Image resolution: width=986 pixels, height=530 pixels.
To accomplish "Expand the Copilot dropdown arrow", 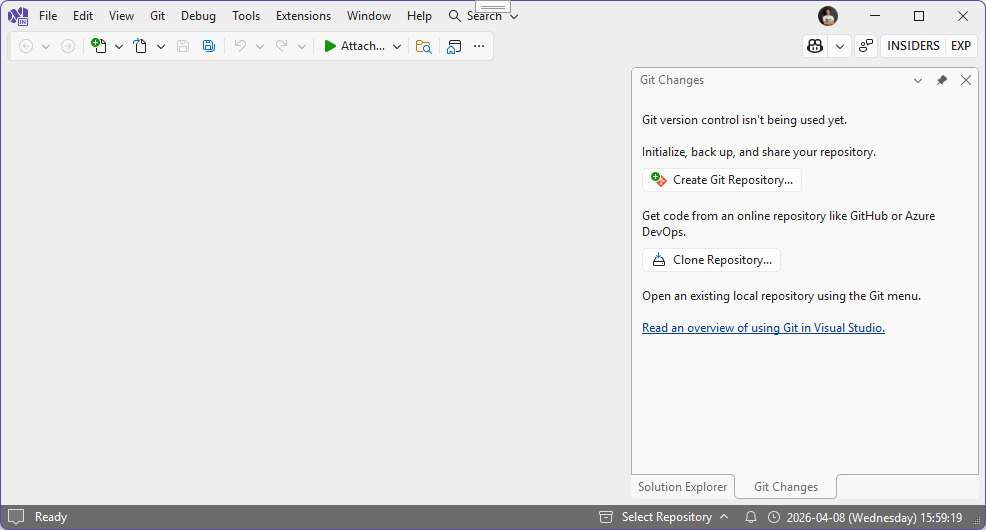I will tap(839, 46).
